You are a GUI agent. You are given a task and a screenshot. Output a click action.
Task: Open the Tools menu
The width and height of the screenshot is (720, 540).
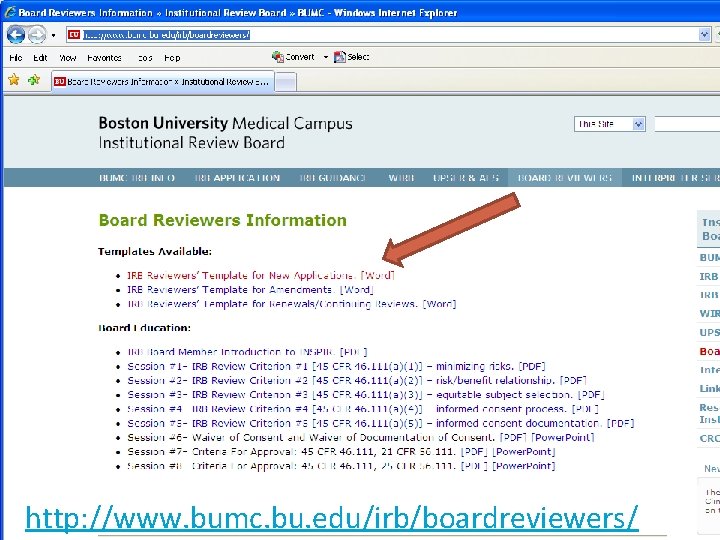point(145,57)
